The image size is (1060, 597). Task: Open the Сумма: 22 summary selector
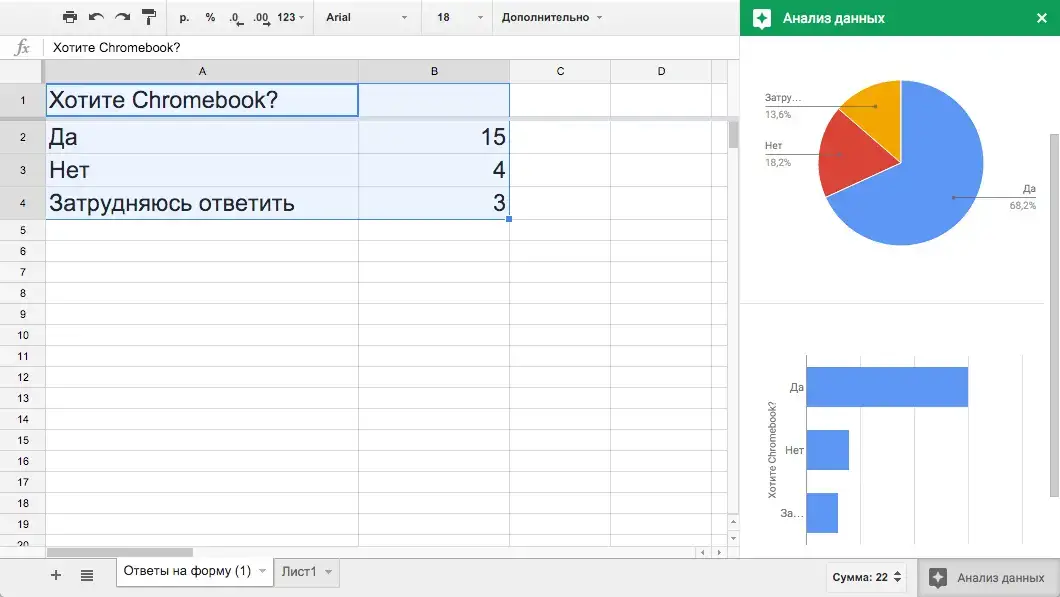click(x=866, y=577)
